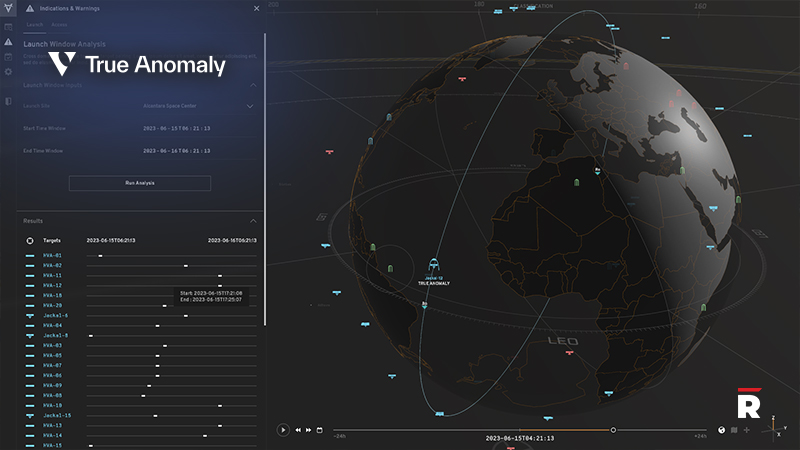Open the calendar schedule sidebar icon

(8, 57)
